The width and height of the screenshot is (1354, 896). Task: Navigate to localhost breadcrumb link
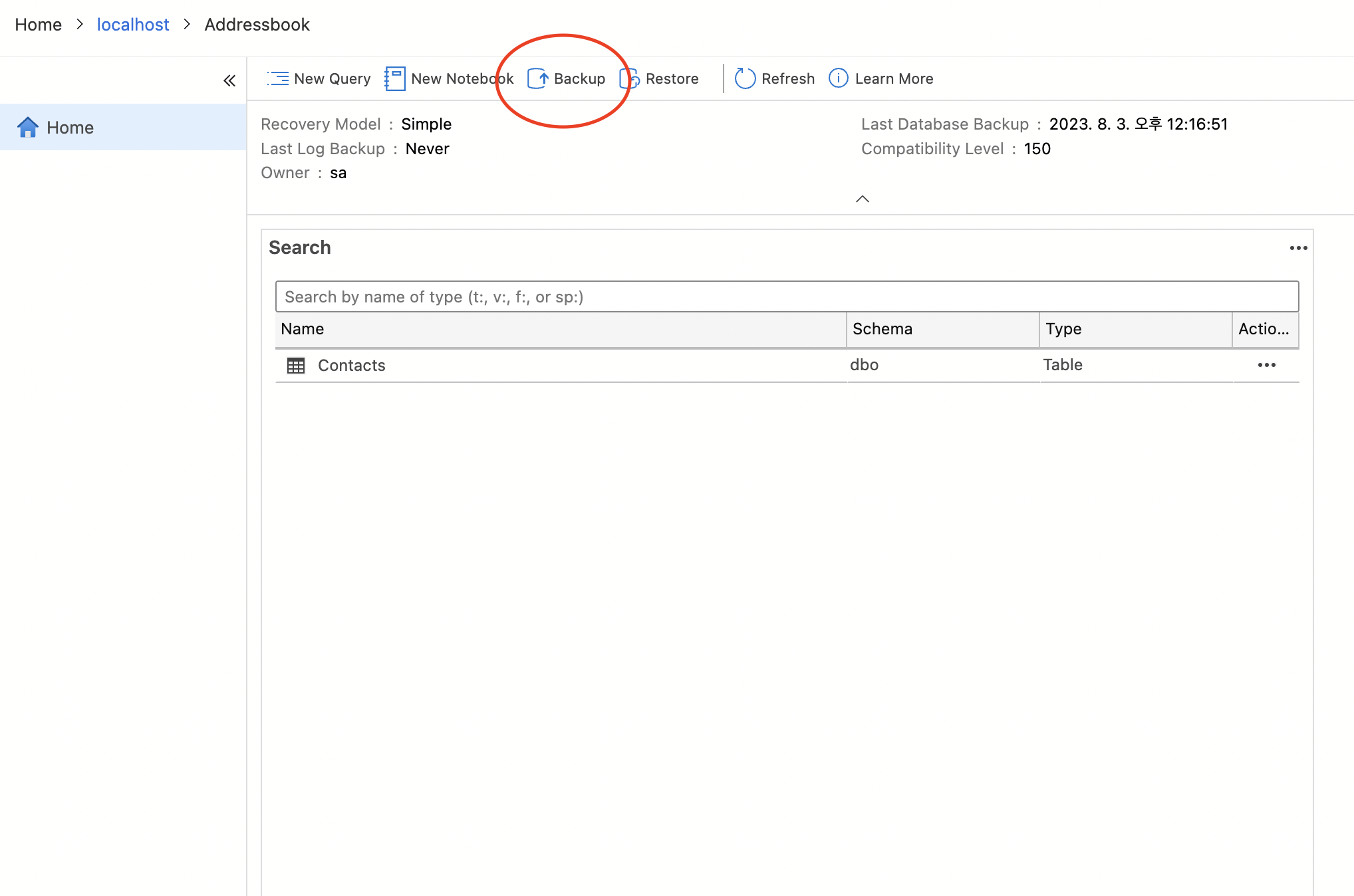click(133, 25)
